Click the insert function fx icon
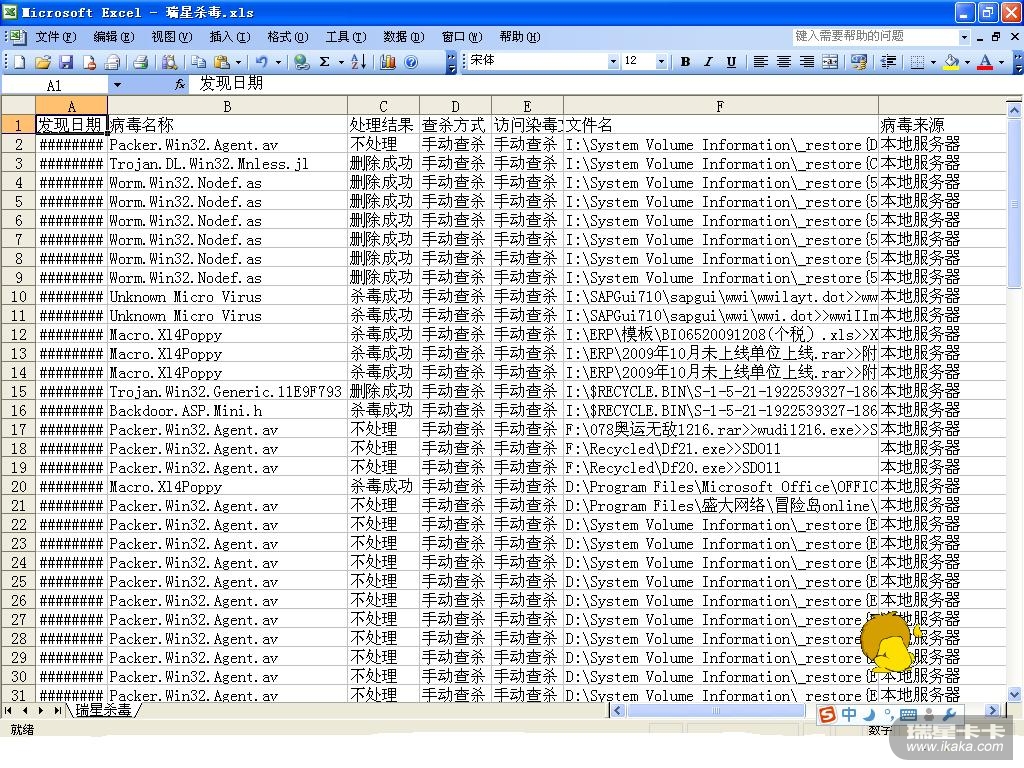Viewport: 1024px width, 768px height. [180, 85]
